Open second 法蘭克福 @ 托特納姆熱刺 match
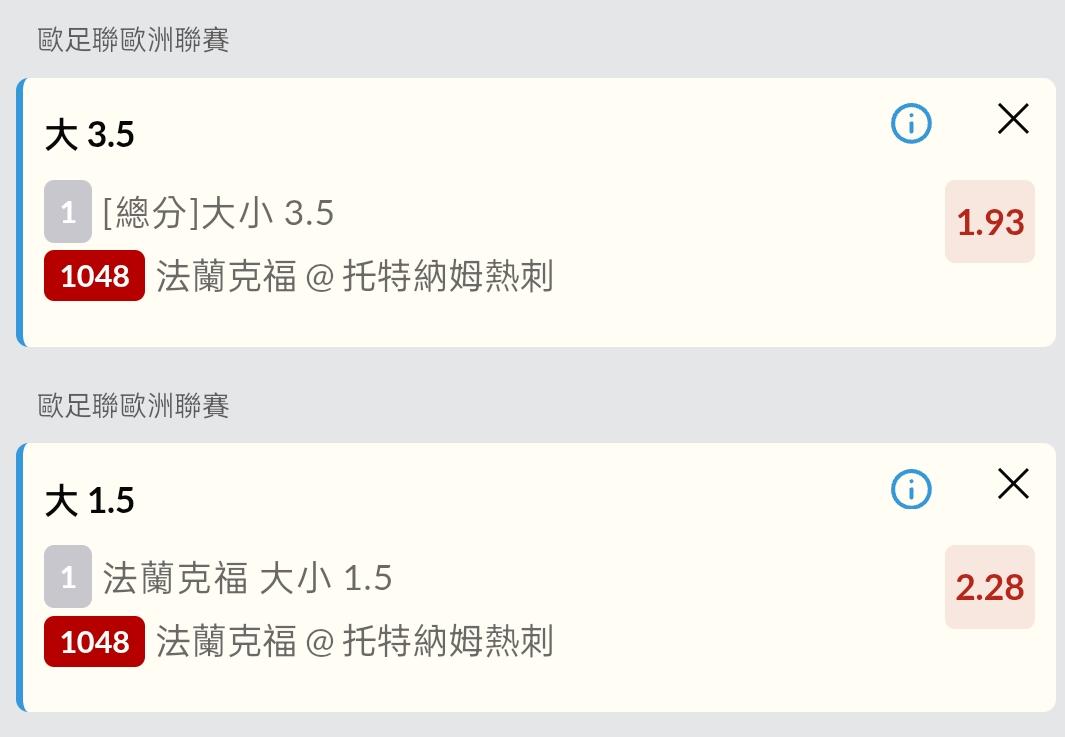1065x737 pixels. (x=355, y=641)
